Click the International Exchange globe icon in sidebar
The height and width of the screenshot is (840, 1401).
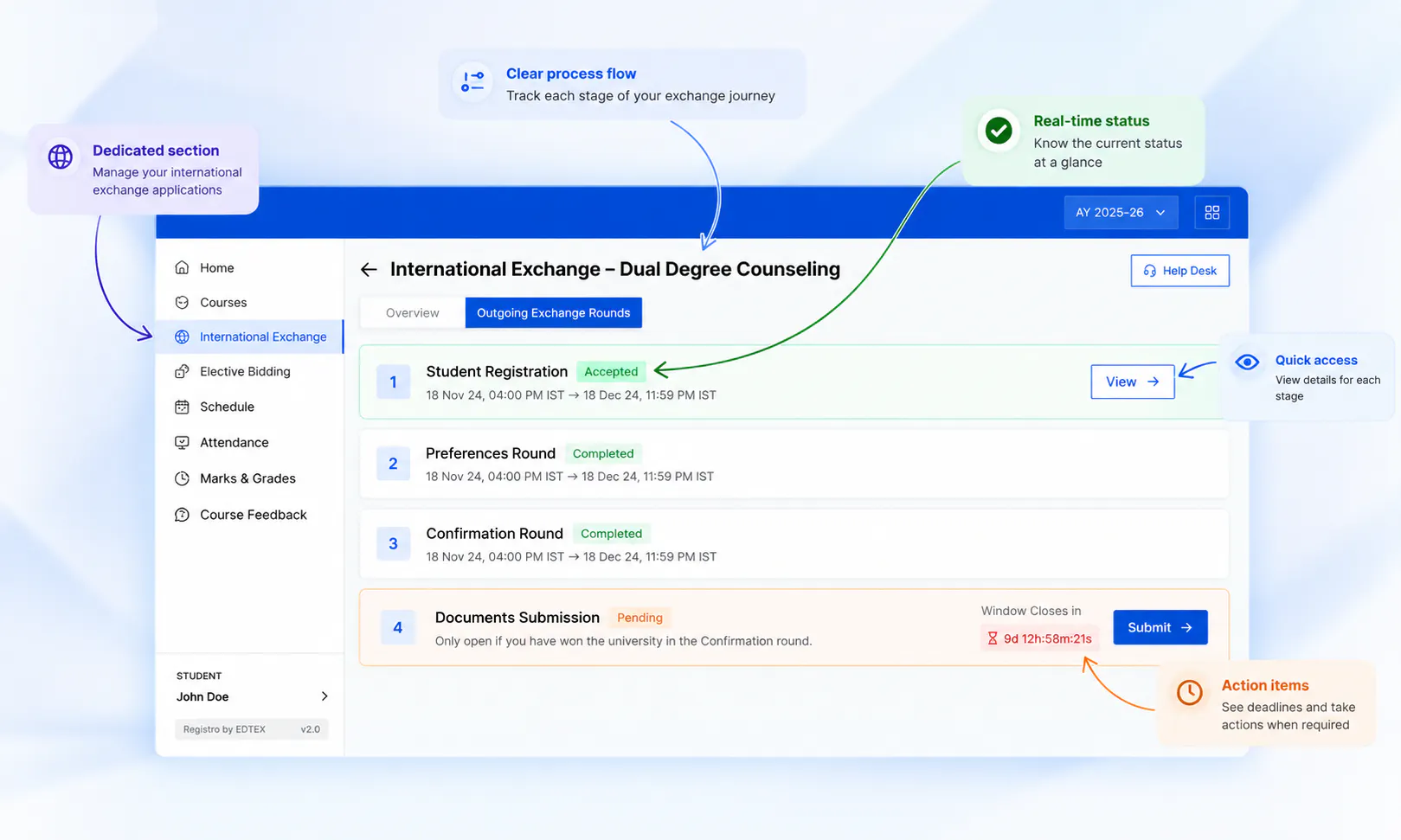(x=182, y=337)
